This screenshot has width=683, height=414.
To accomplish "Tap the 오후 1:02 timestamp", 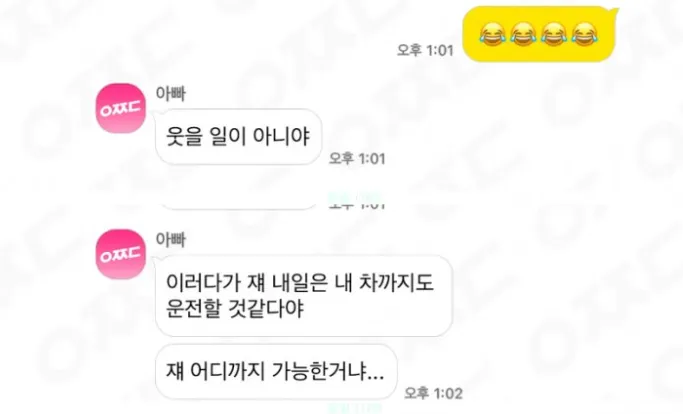I will pyautogui.click(x=433, y=394).
